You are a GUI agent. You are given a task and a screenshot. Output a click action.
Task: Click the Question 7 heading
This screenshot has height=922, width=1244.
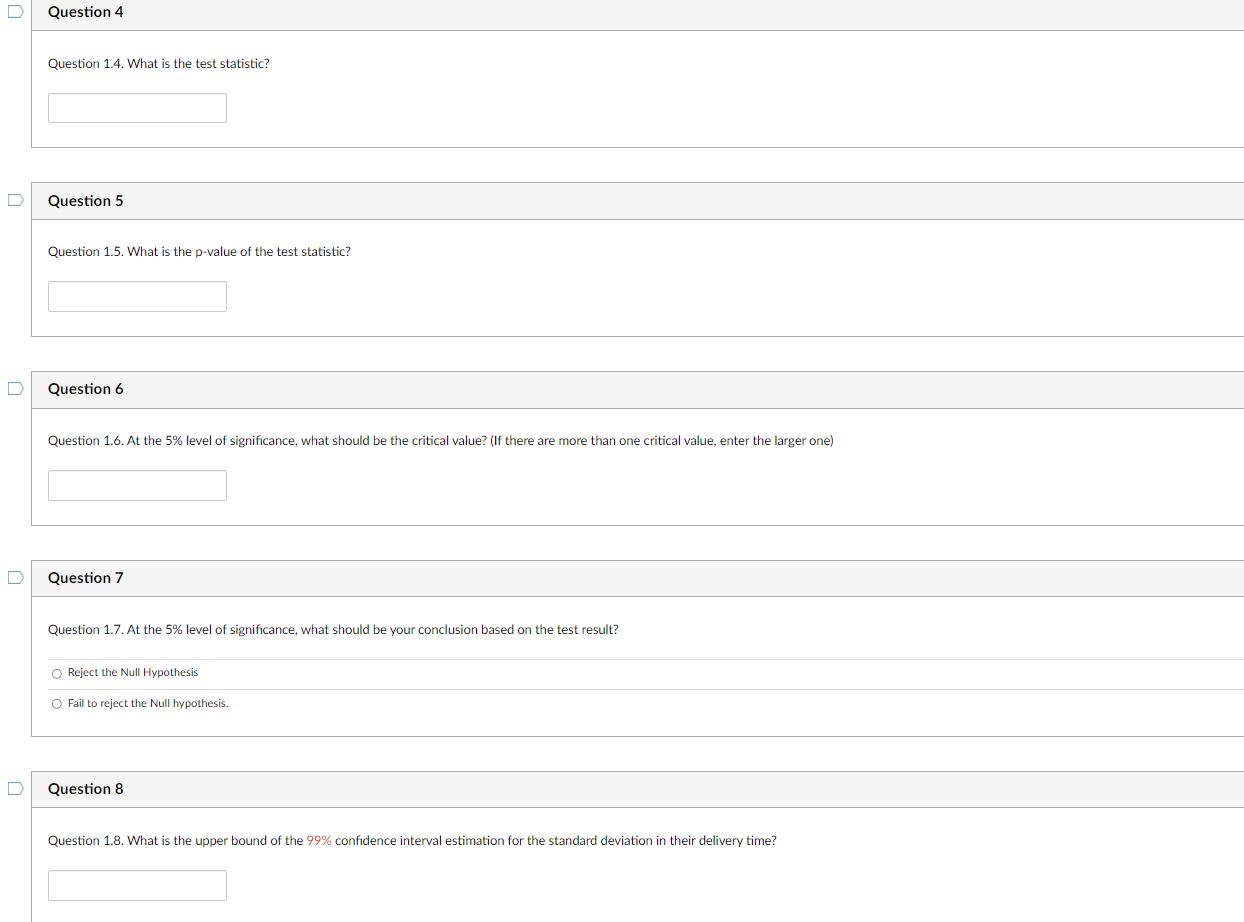(86, 577)
